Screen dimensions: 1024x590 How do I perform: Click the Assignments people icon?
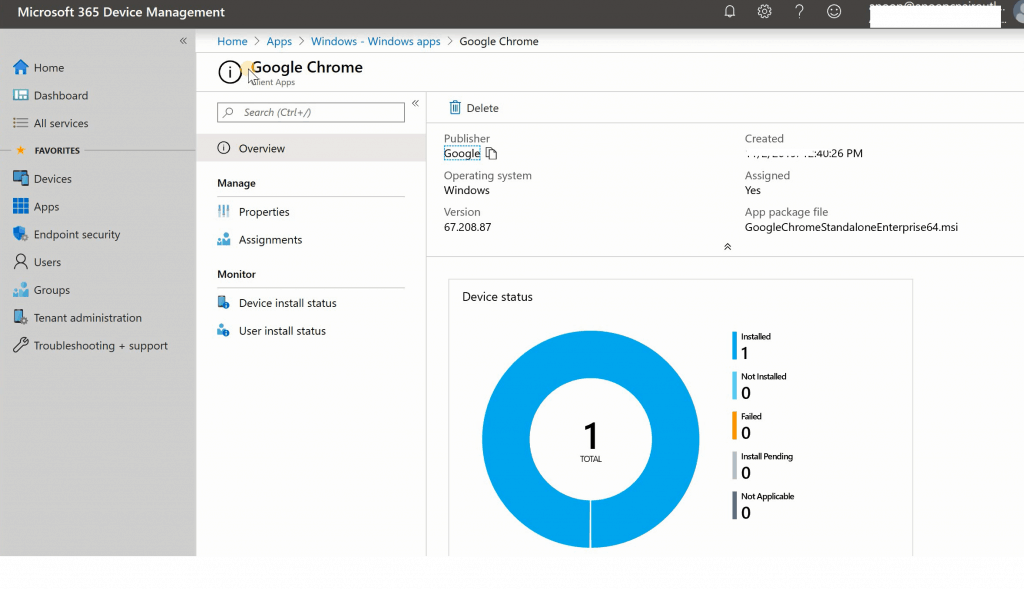coord(224,239)
